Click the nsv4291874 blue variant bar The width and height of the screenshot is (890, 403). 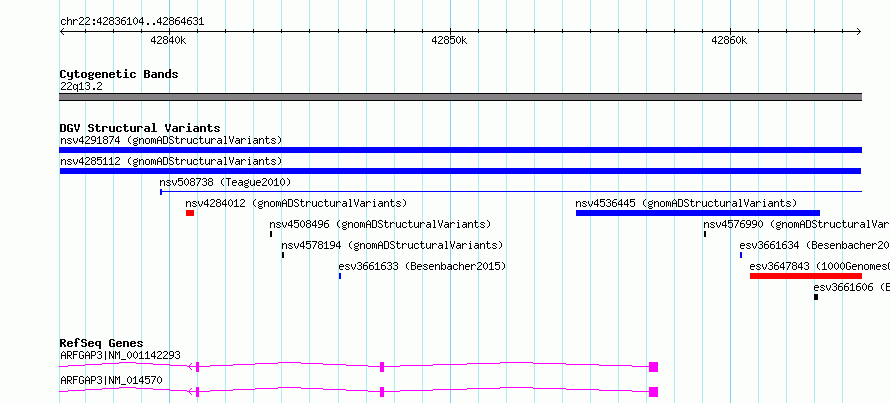pyautogui.click(x=460, y=150)
